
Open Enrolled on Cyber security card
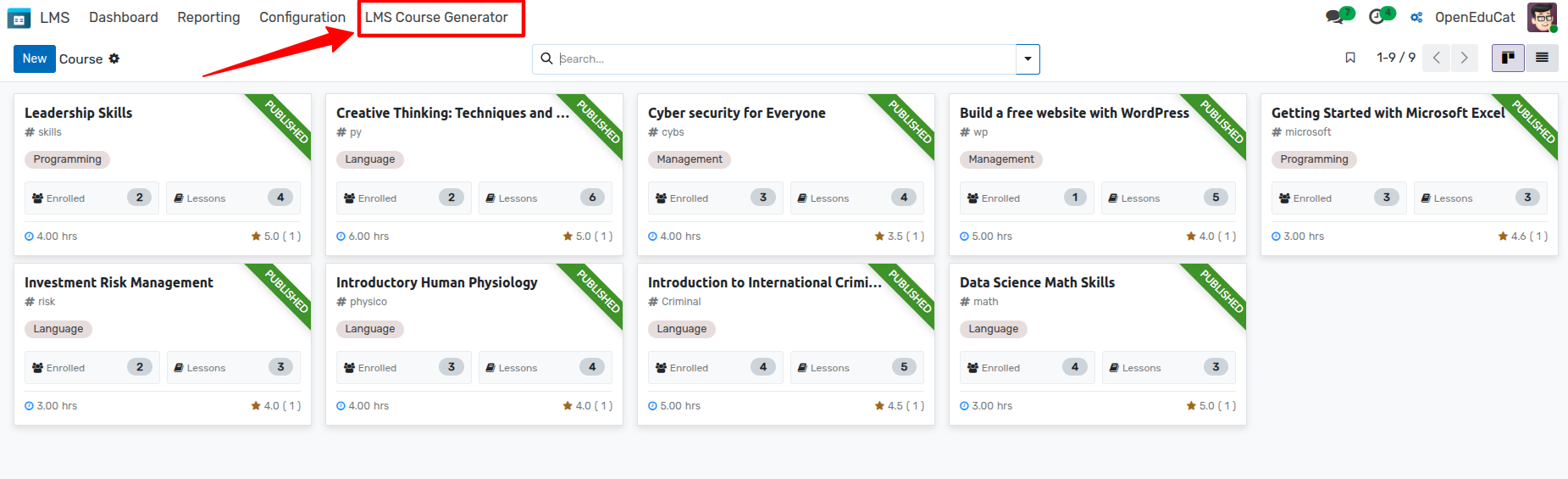click(x=716, y=198)
